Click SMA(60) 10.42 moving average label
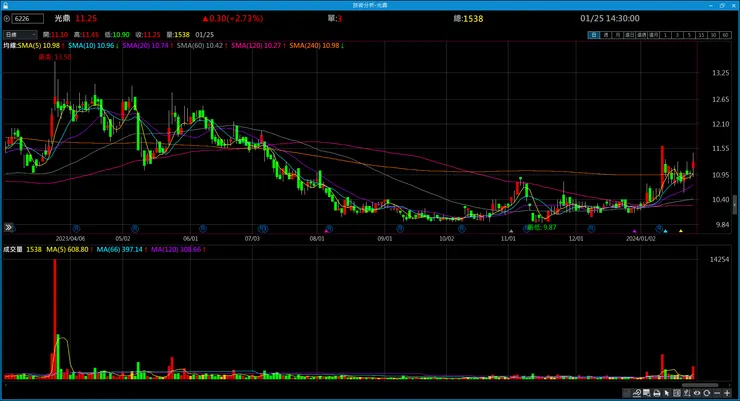This screenshot has width=740, height=401. [202, 46]
